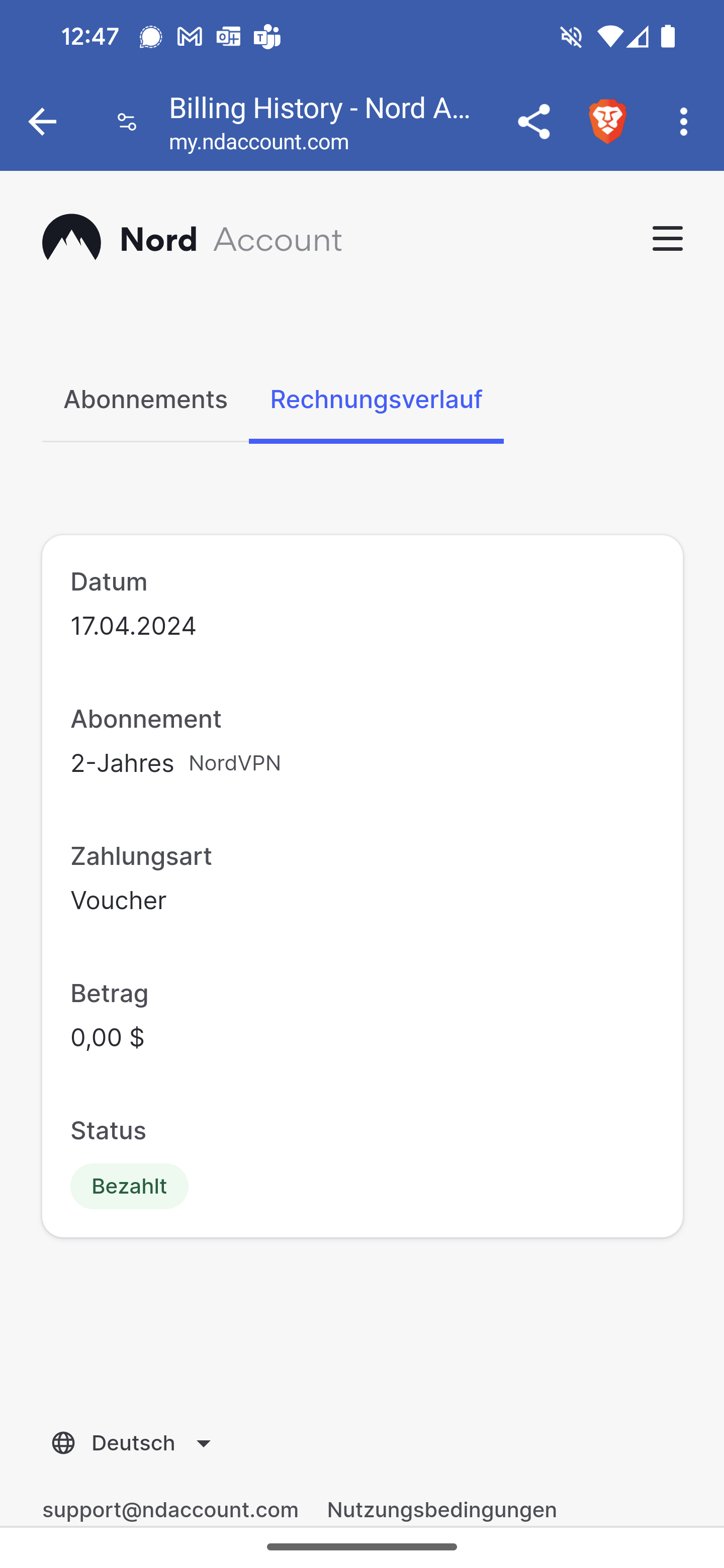724x1568 pixels.
Task: Tap the back arrow in browser toolbar
Action: point(42,122)
